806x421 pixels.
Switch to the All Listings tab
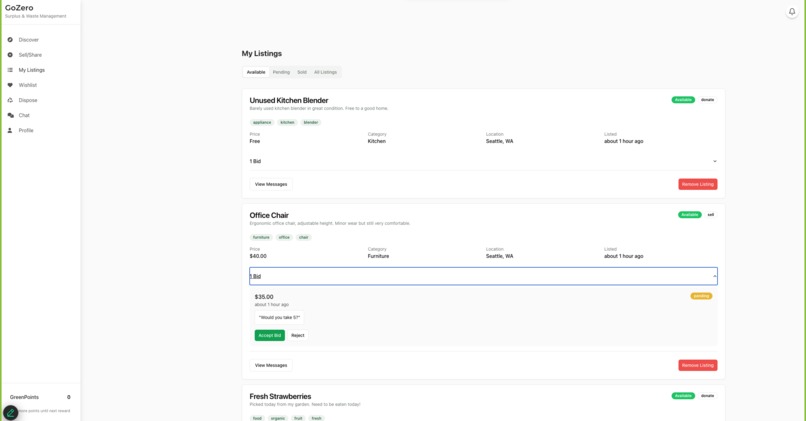point(325,72)
